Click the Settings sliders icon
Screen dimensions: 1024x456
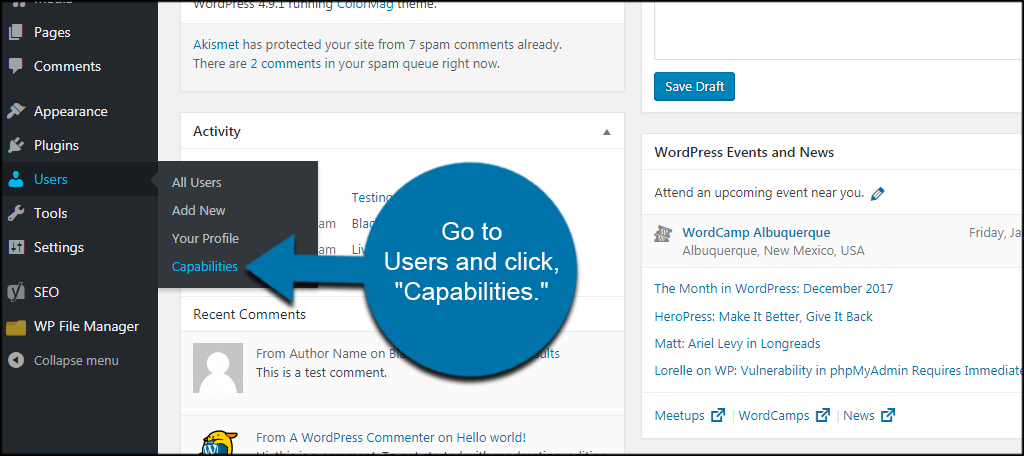point(16,248)
